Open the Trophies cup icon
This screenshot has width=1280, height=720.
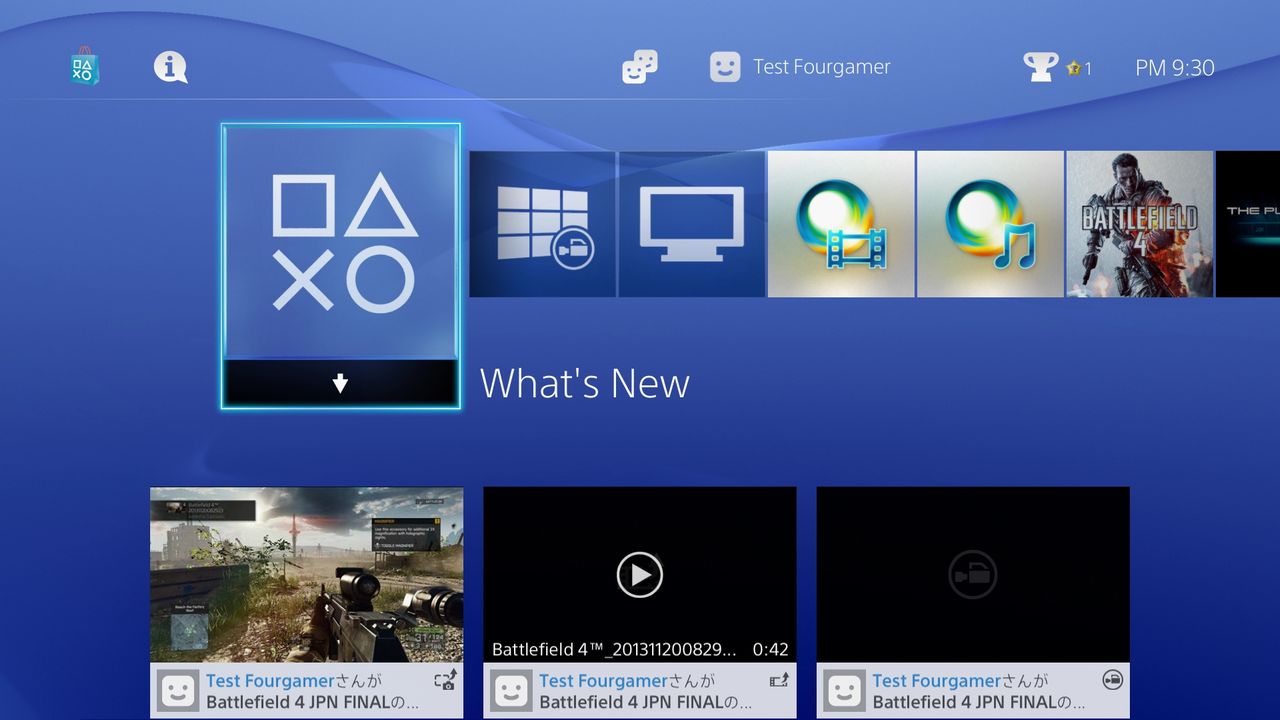[x=1041, y=67]
